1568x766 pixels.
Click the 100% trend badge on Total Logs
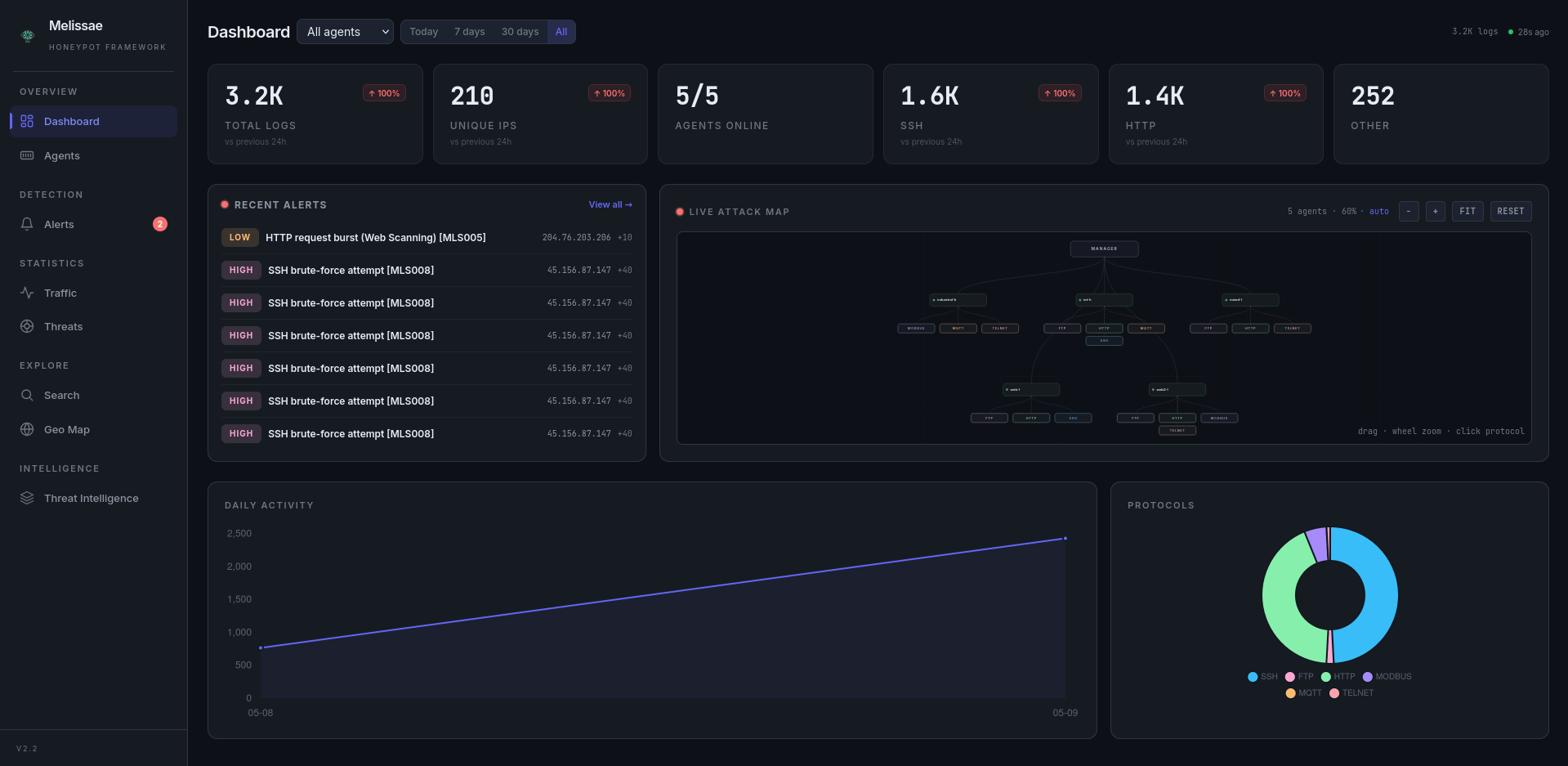click(384, 93)
